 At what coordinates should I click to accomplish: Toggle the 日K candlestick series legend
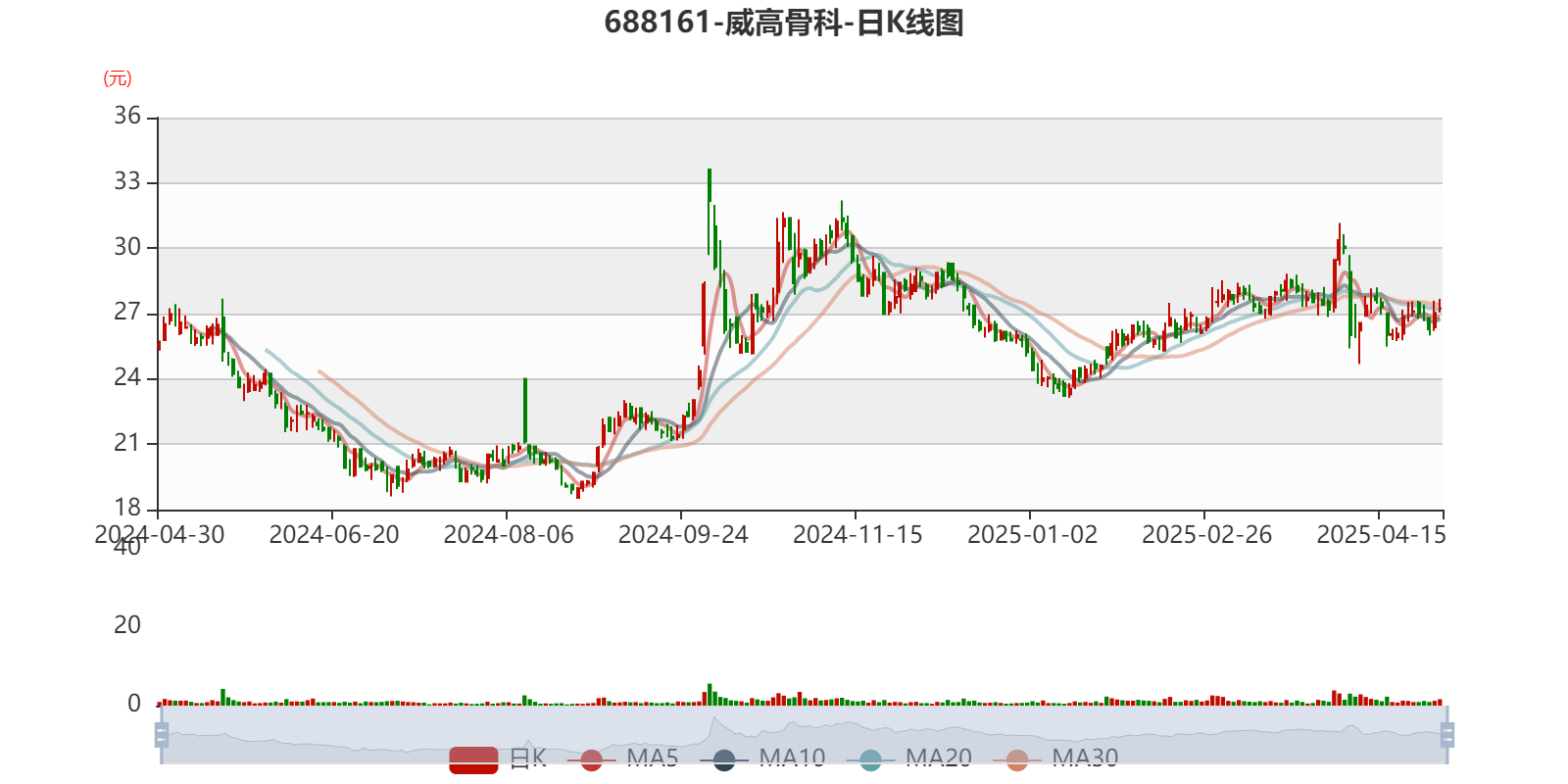coord(498,759)
